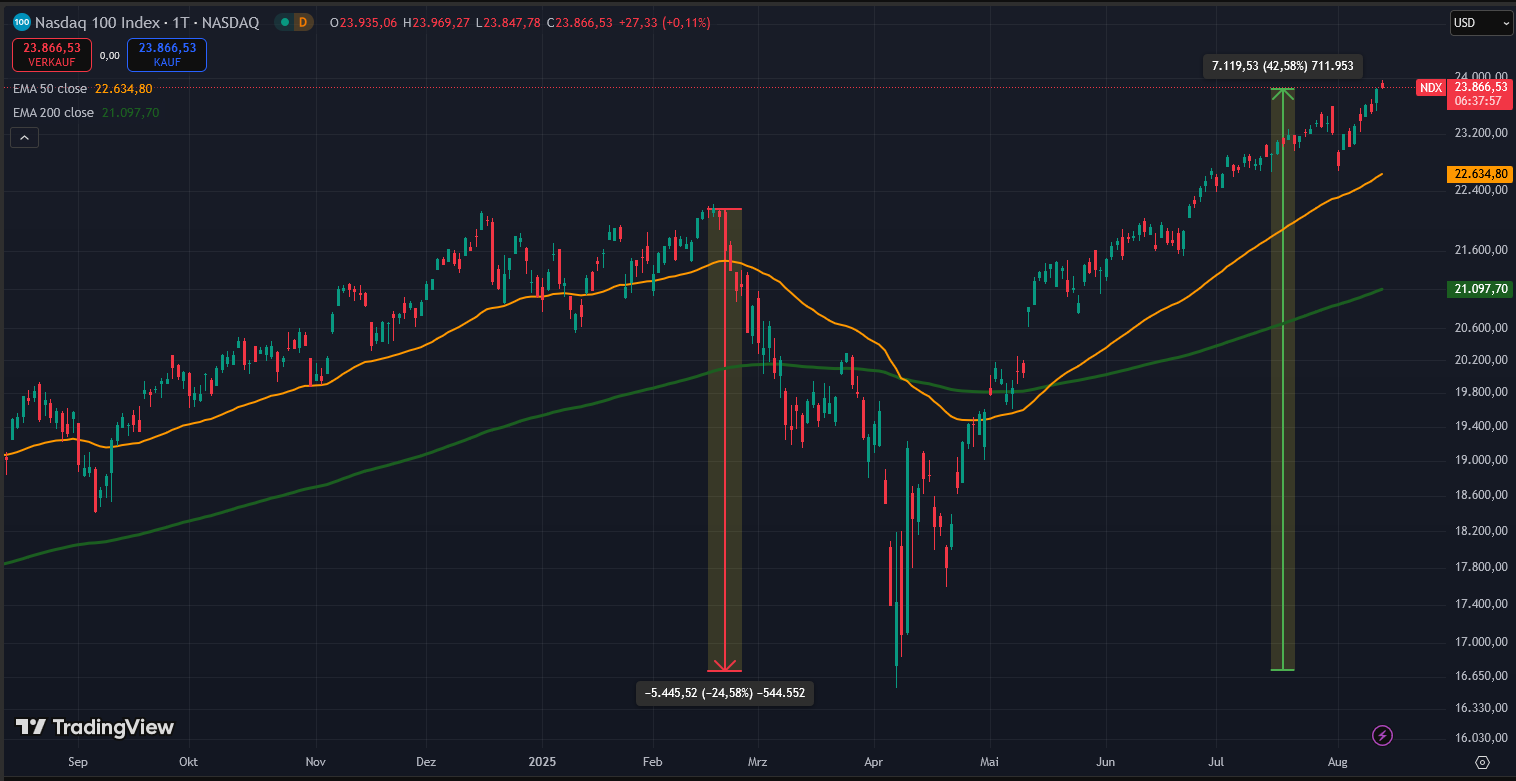The image size is (1516, 781).
Task: Select the EMA 50 close indicator legend
Action: click(50, 89)
